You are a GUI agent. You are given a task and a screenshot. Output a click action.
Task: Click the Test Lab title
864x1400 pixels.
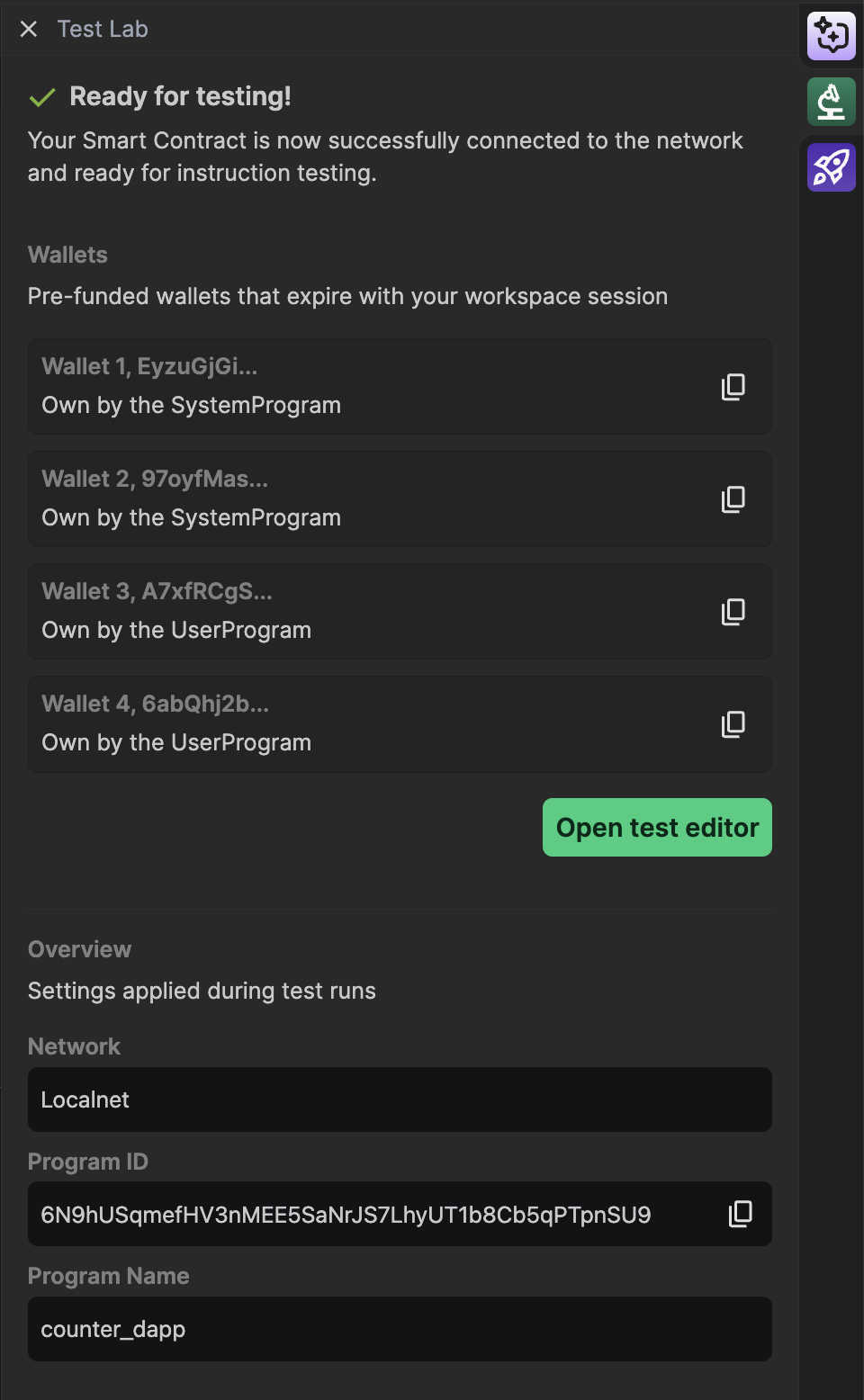coord(103,29)
